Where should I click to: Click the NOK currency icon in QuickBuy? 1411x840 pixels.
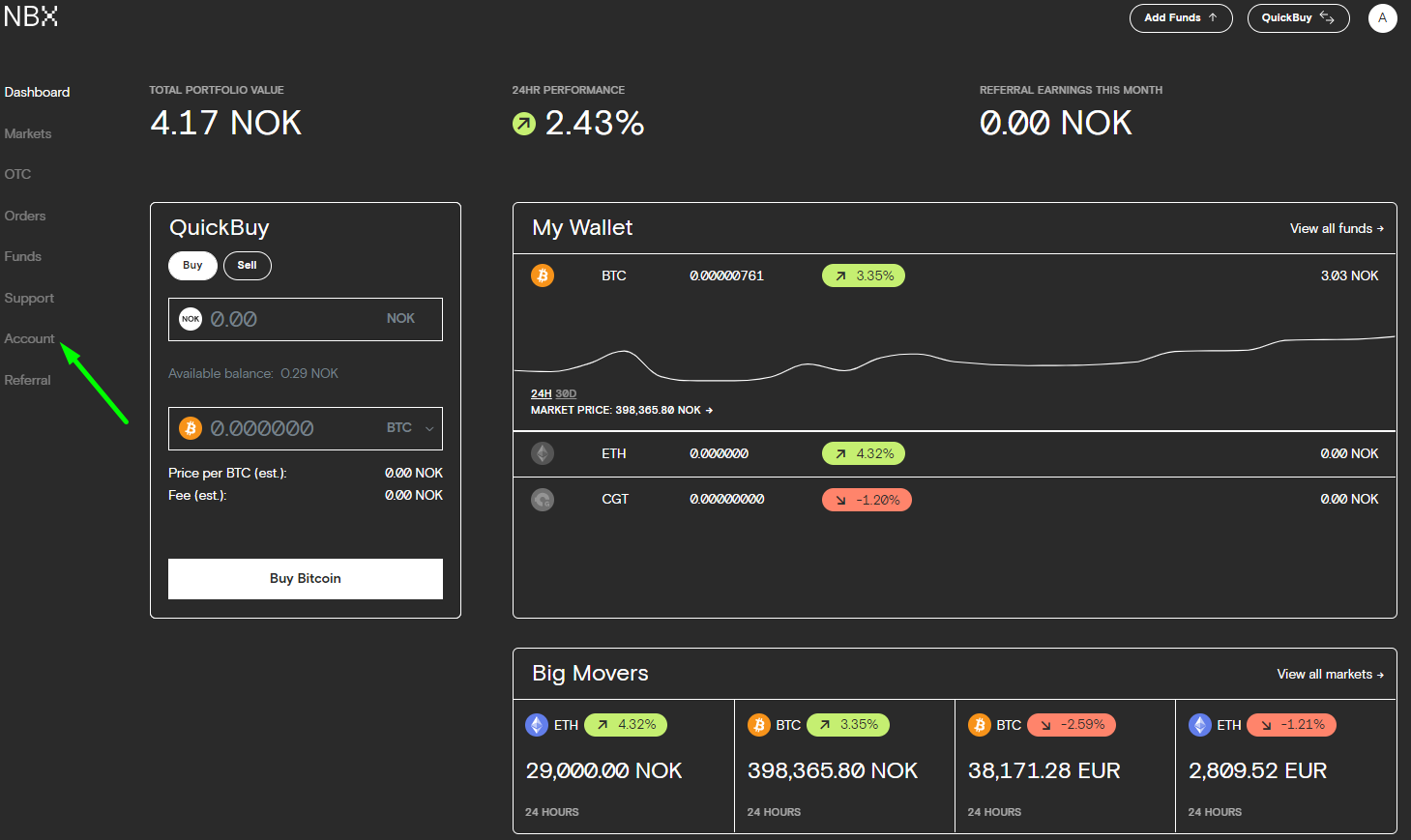tap(191, 319)
